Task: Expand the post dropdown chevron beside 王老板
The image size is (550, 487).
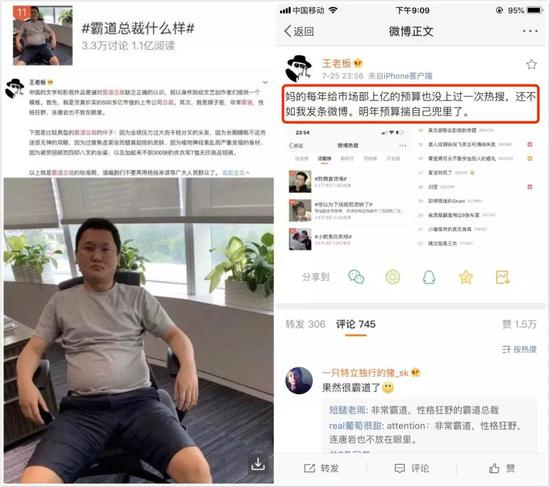Action: point(266,82)
